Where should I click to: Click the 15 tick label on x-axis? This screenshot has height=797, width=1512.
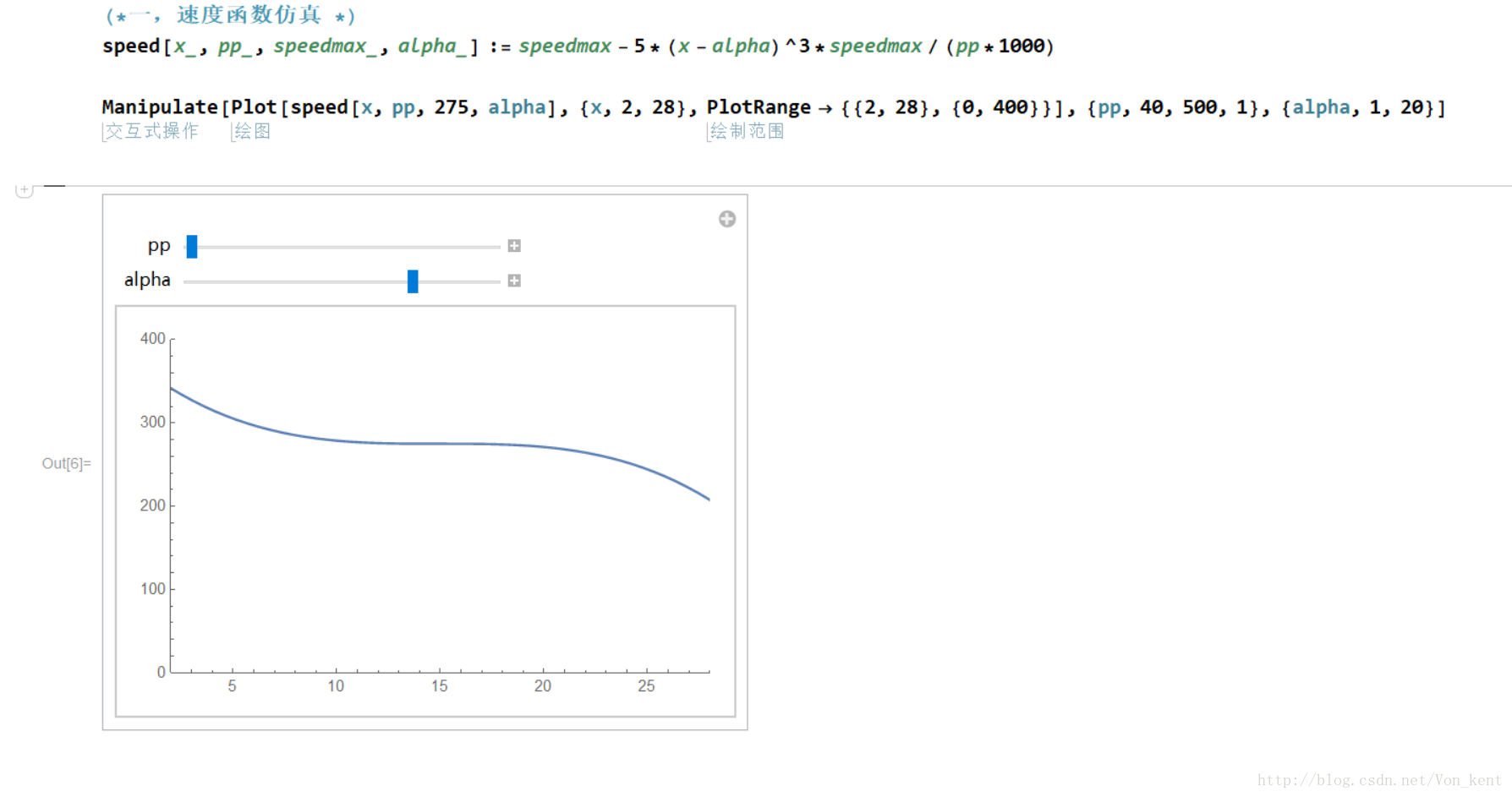click(x=439, y=686)
